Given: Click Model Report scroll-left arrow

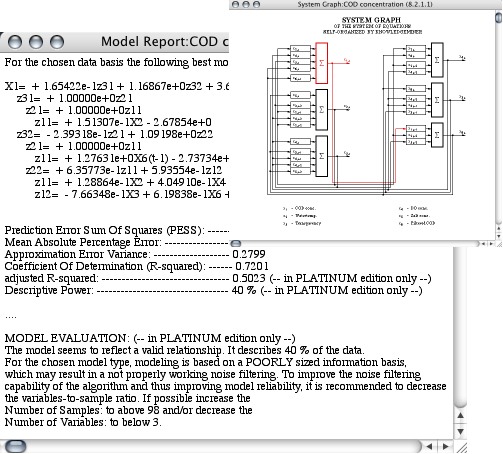Looking at the screenshot, I should (430, 447).
